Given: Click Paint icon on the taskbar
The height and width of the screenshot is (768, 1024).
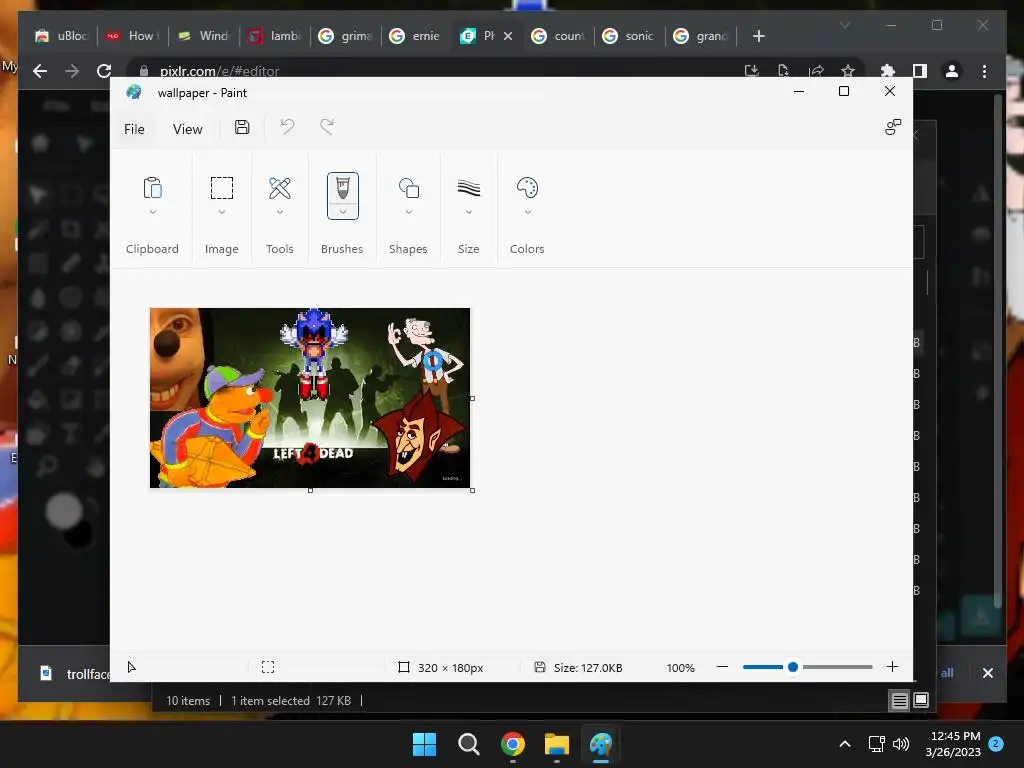Looking at the screenshot, I should click(601, 744).
